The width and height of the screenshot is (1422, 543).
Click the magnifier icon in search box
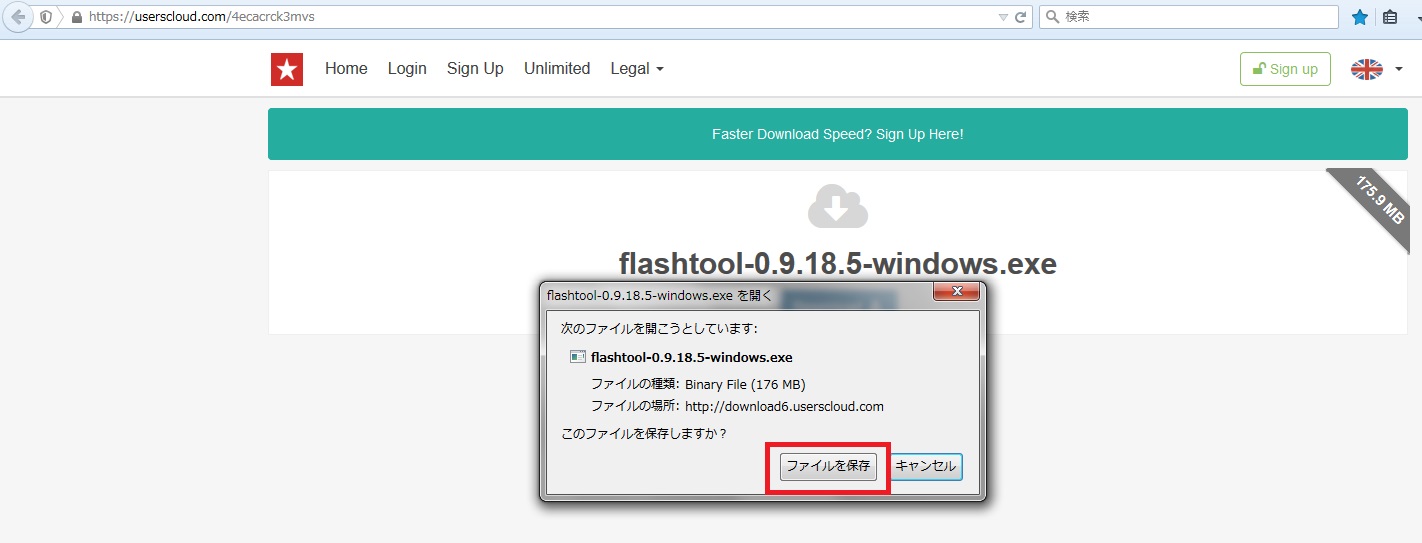point(1053,17)
